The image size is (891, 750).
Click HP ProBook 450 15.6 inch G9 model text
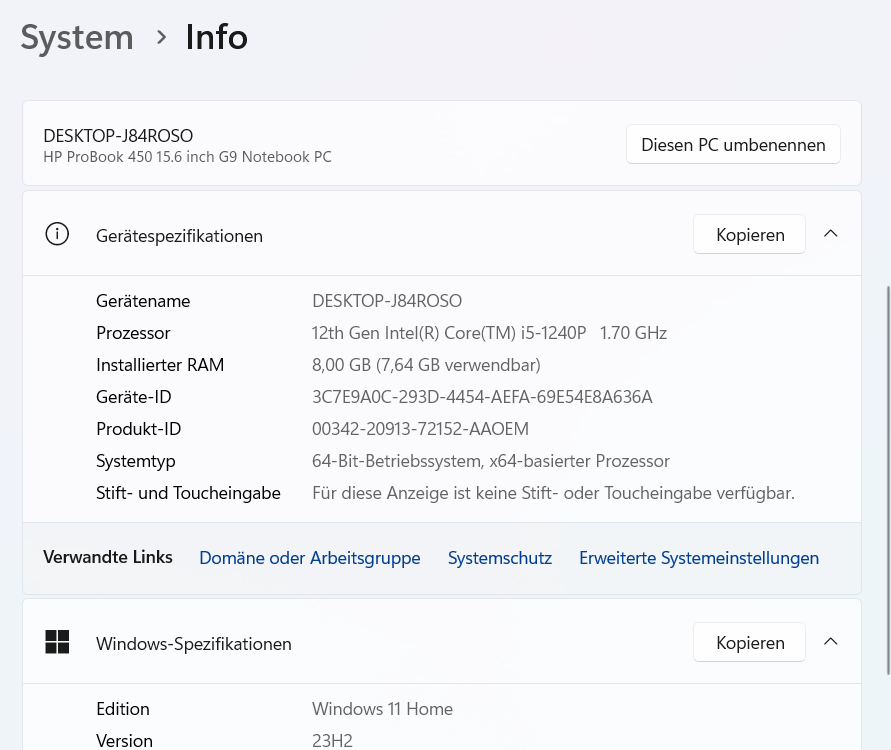click(x=188, y=157)
